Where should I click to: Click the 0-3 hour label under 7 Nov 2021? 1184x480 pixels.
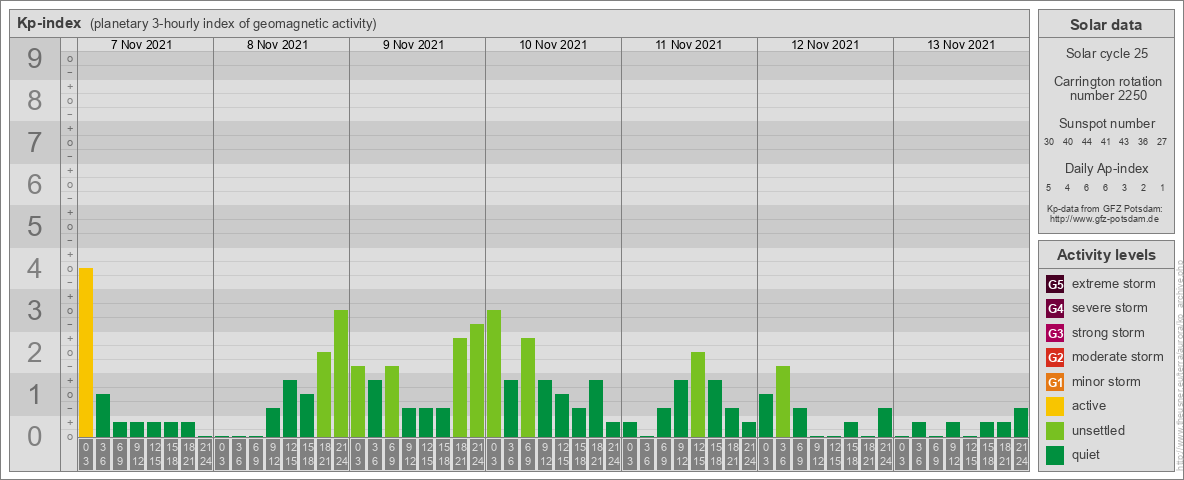click(86, 455)
